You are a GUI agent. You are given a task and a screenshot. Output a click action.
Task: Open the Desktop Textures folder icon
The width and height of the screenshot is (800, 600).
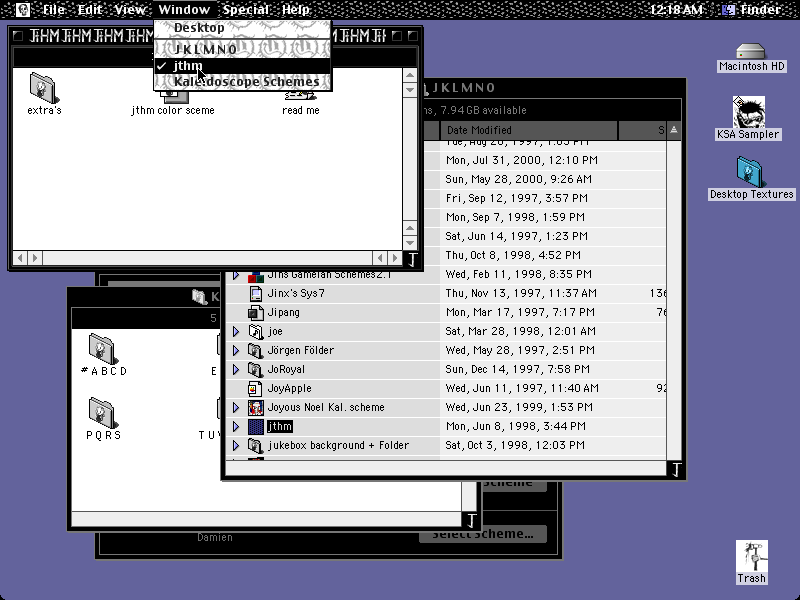(x=749, y=172)
